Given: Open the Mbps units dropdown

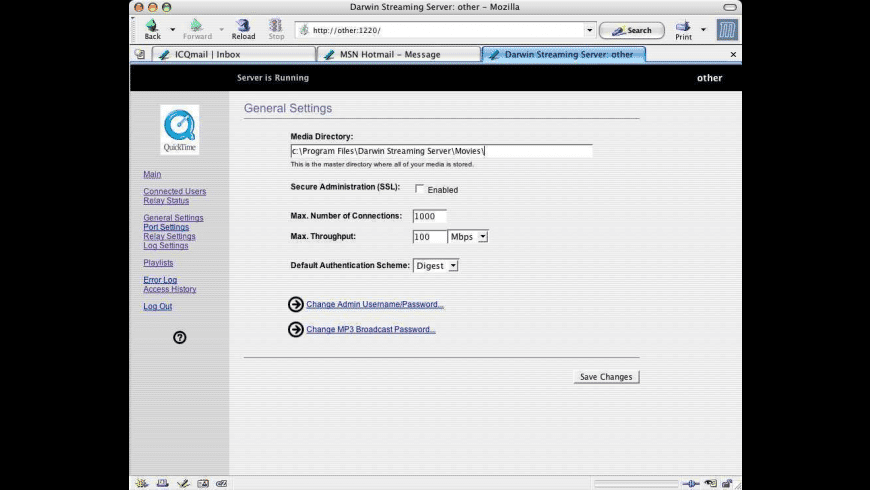Looking at the screenshot, I should pos(468,237).
